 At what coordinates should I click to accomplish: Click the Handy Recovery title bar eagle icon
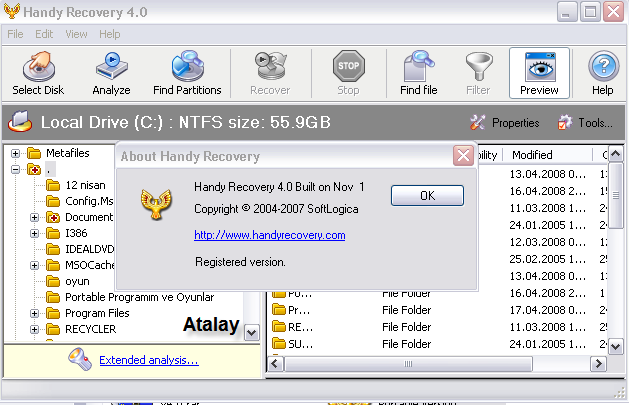pos(12,11)
